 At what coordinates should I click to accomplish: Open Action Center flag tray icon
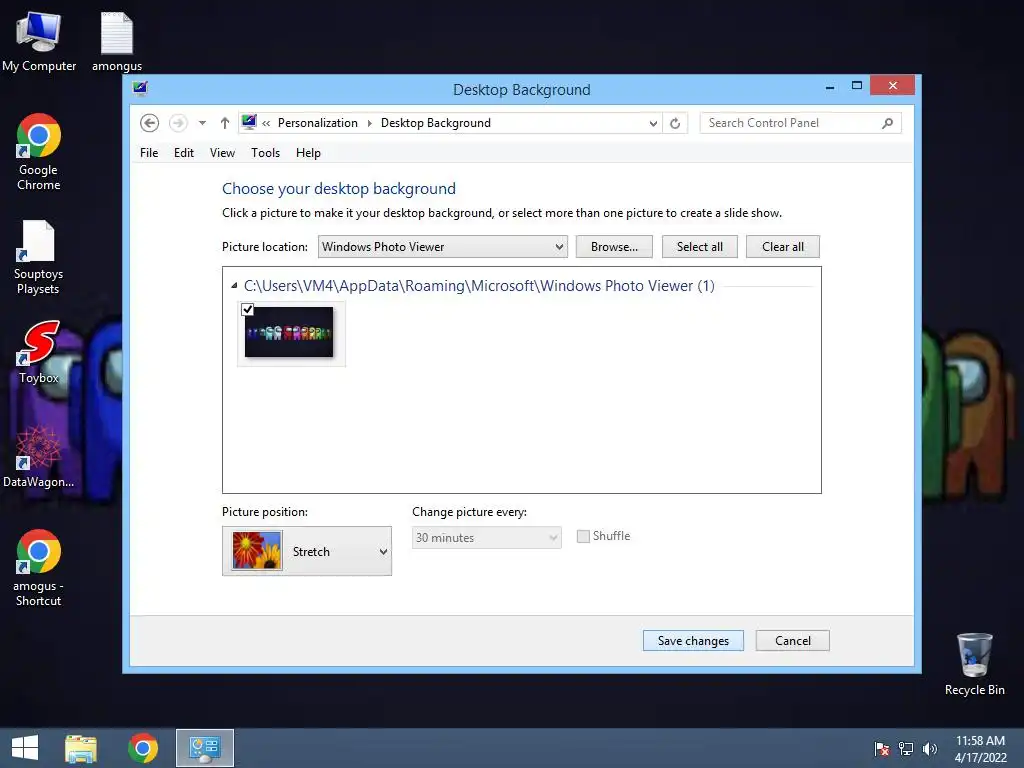tap(882, 749)
